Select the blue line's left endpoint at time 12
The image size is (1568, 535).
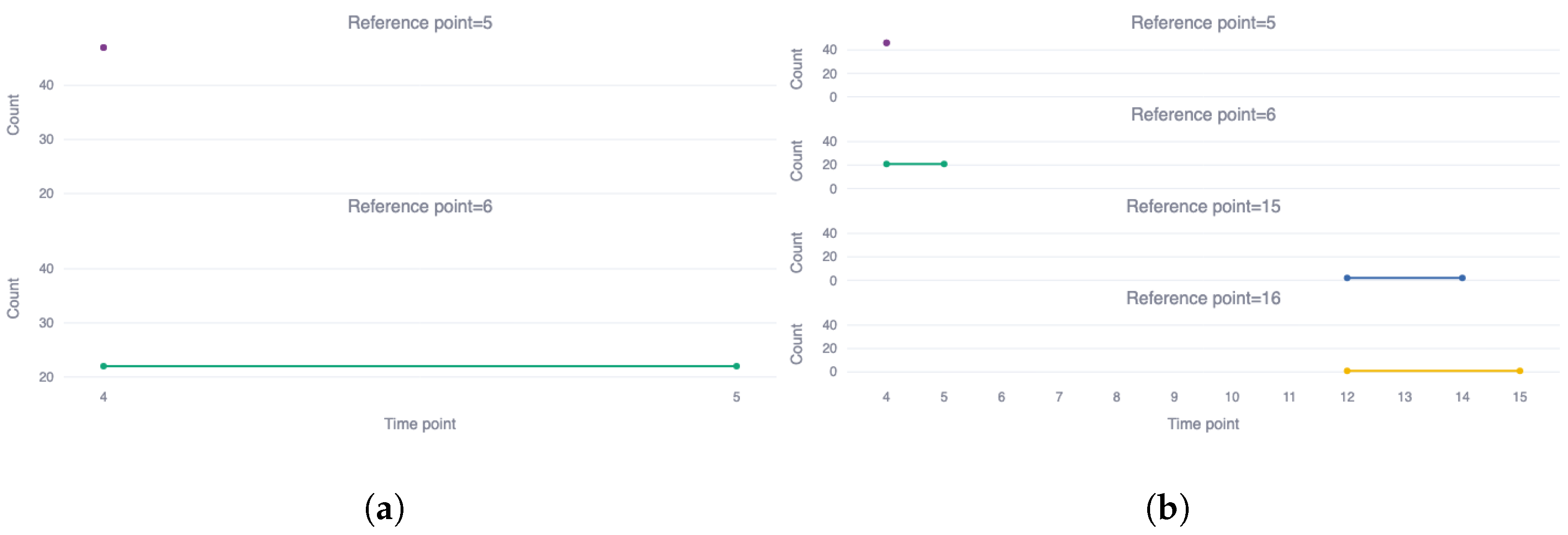(1347, 278)
